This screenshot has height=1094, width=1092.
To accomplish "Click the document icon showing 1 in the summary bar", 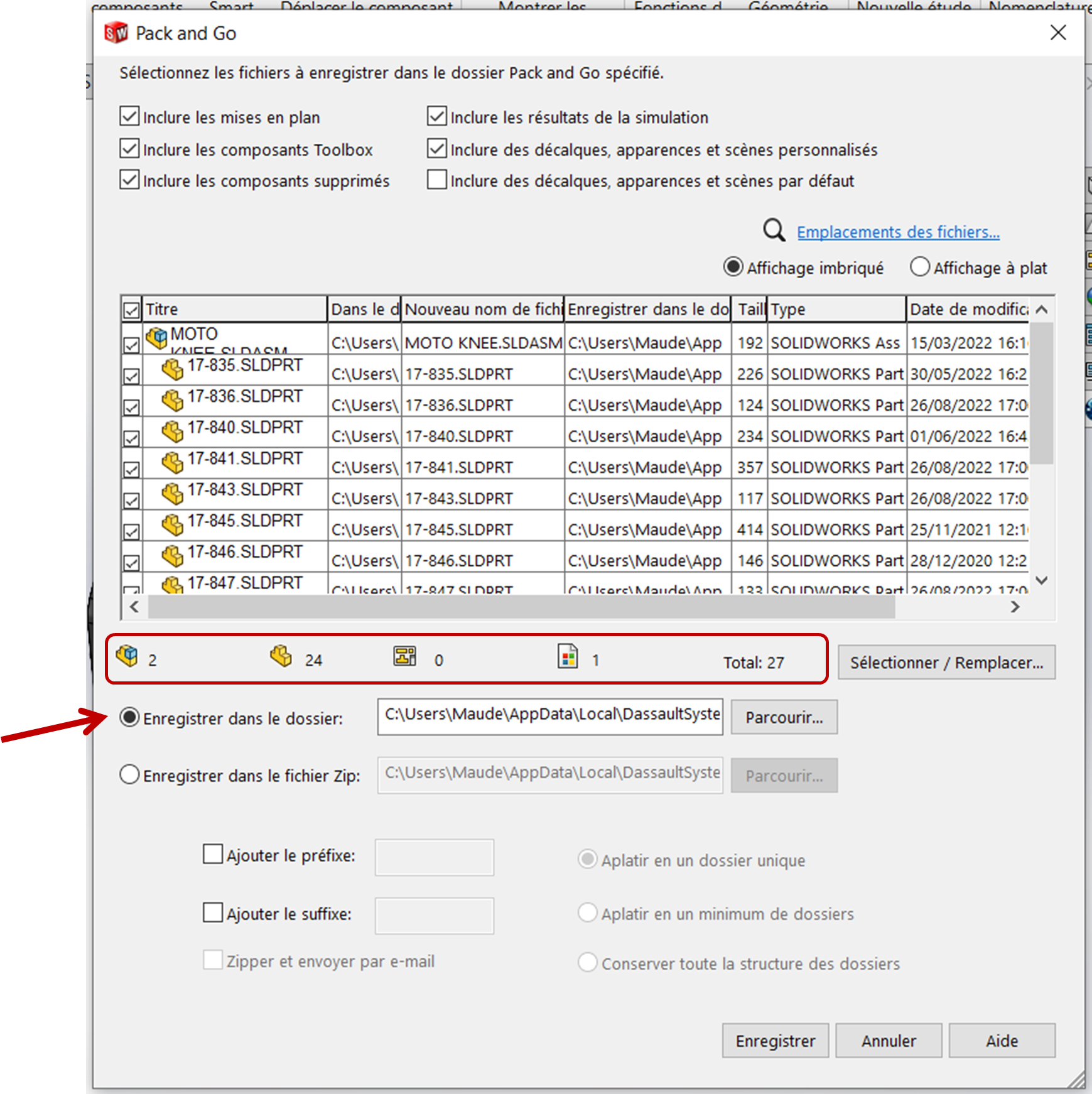I will point(569,656).
